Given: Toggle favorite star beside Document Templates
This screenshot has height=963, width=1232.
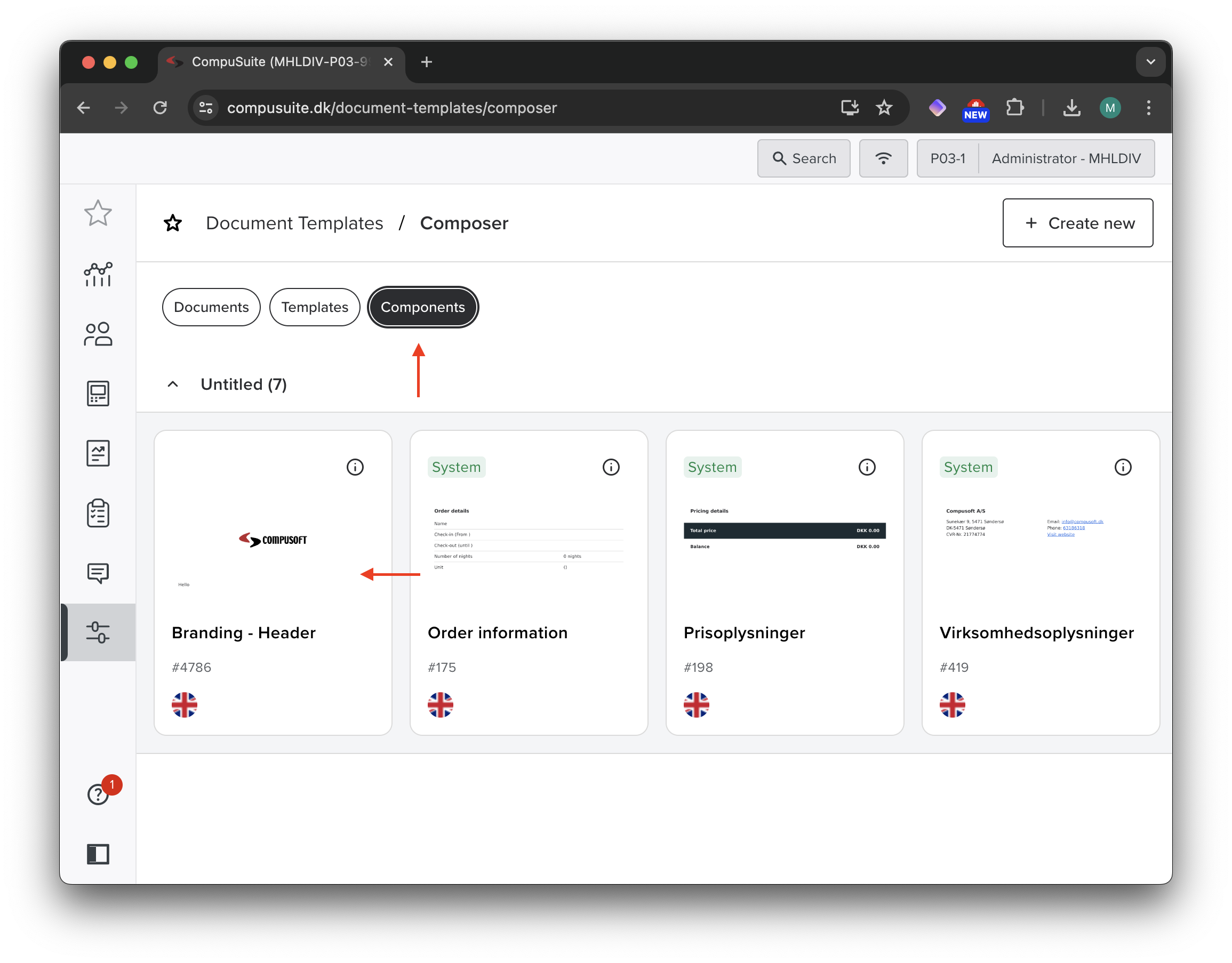Looking at the screenshot, I should (173, 223).
